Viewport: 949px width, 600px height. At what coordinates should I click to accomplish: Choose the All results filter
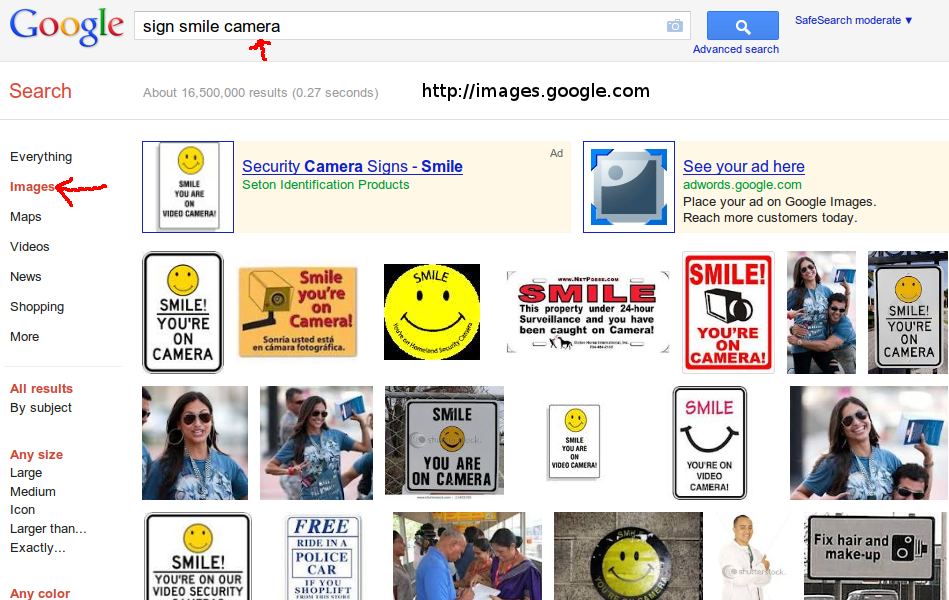click(41, 389)
